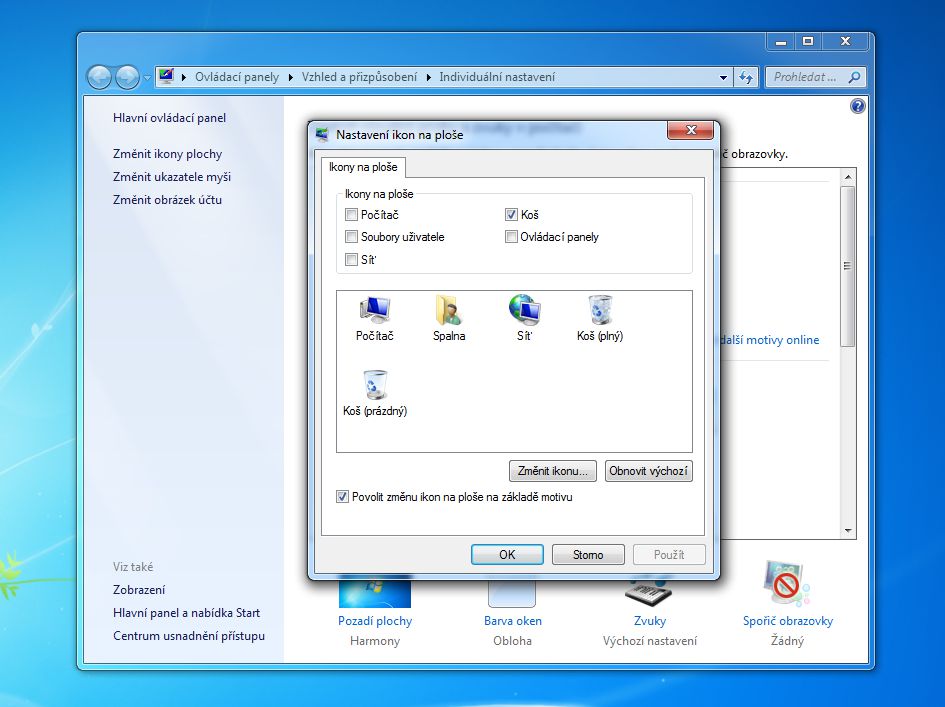The image size is (945, 707).
Task: Expand the breadcrumb arrow before Individuální nastavení
Action: [429, 77]
